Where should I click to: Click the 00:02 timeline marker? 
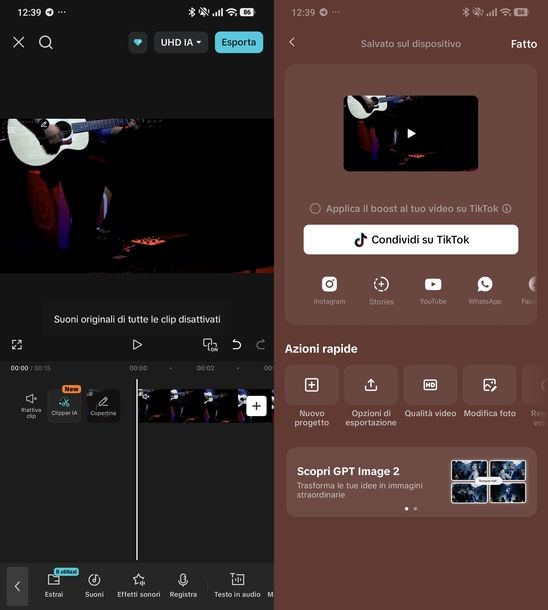point(205,368)
